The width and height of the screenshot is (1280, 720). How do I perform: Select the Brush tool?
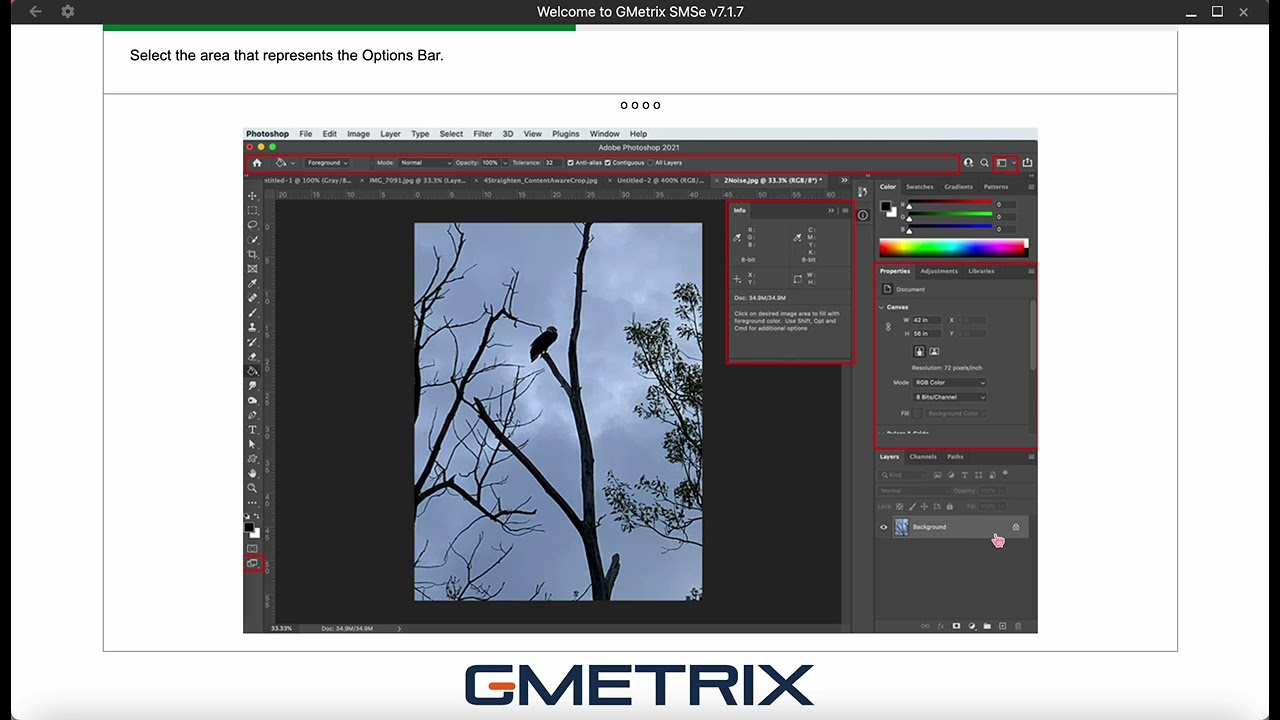[x=252, y=312]
